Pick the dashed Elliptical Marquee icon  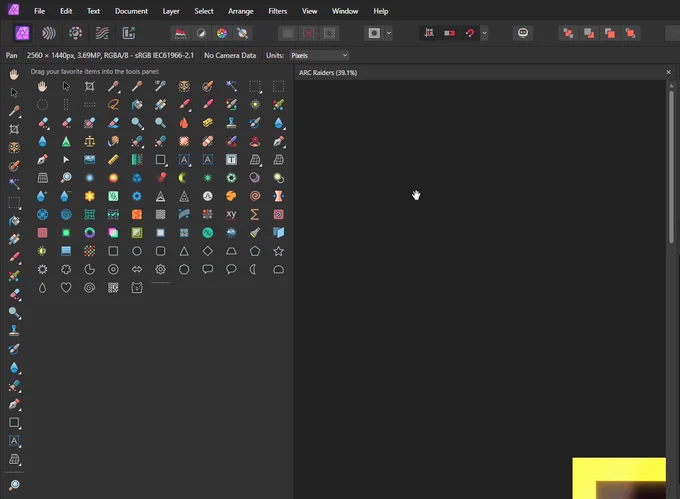click(x=42, y=104)
